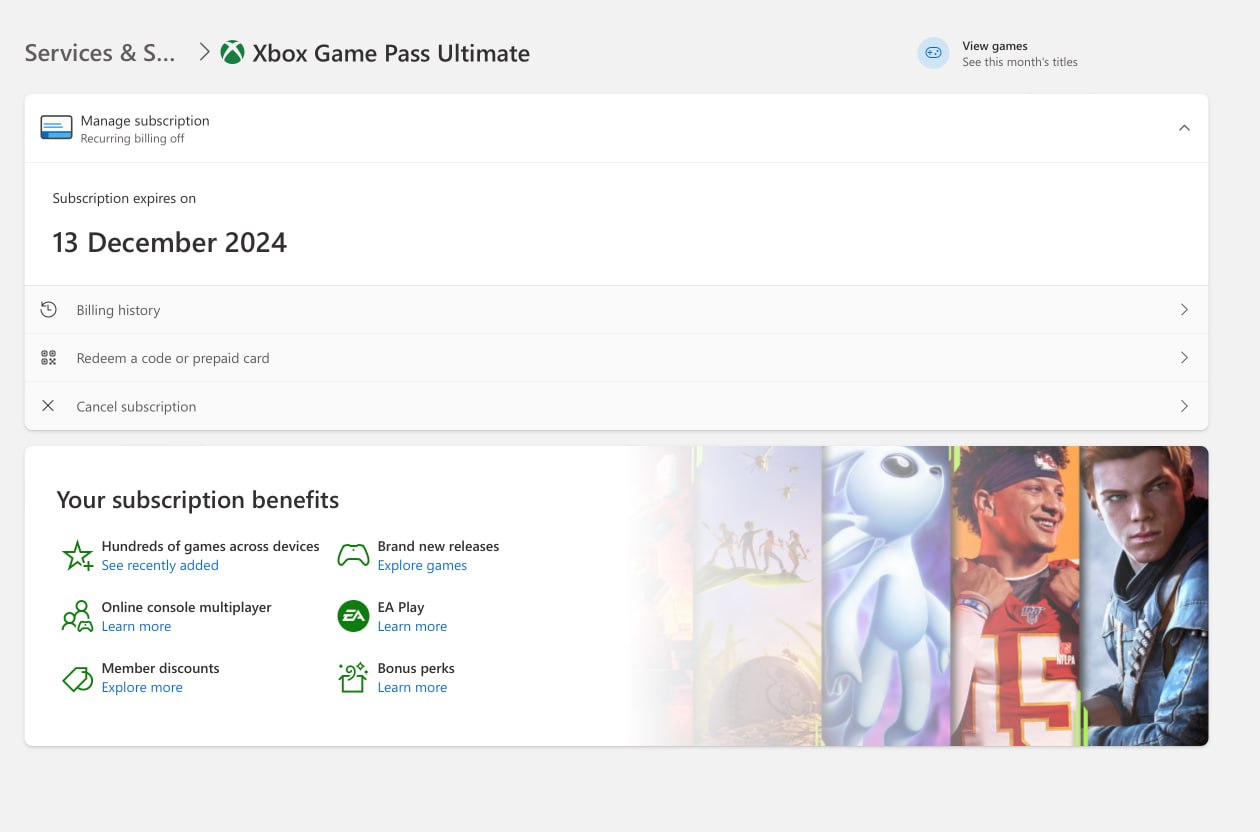Collapse the Manage subscription section chevron
The image size is (1260, 832).
pyautogui.click(x=1184, y=128)
